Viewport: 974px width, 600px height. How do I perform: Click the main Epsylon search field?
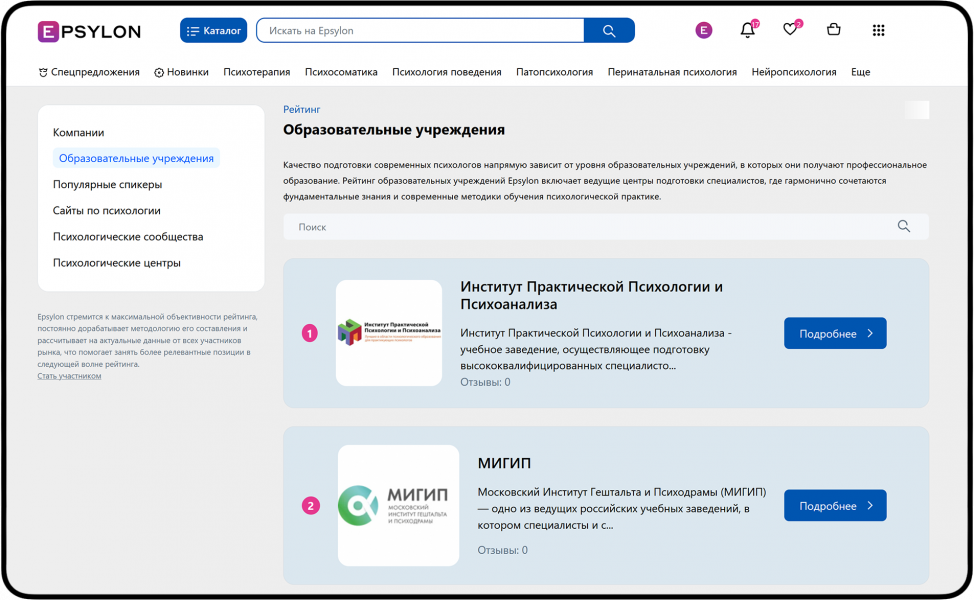421,30
